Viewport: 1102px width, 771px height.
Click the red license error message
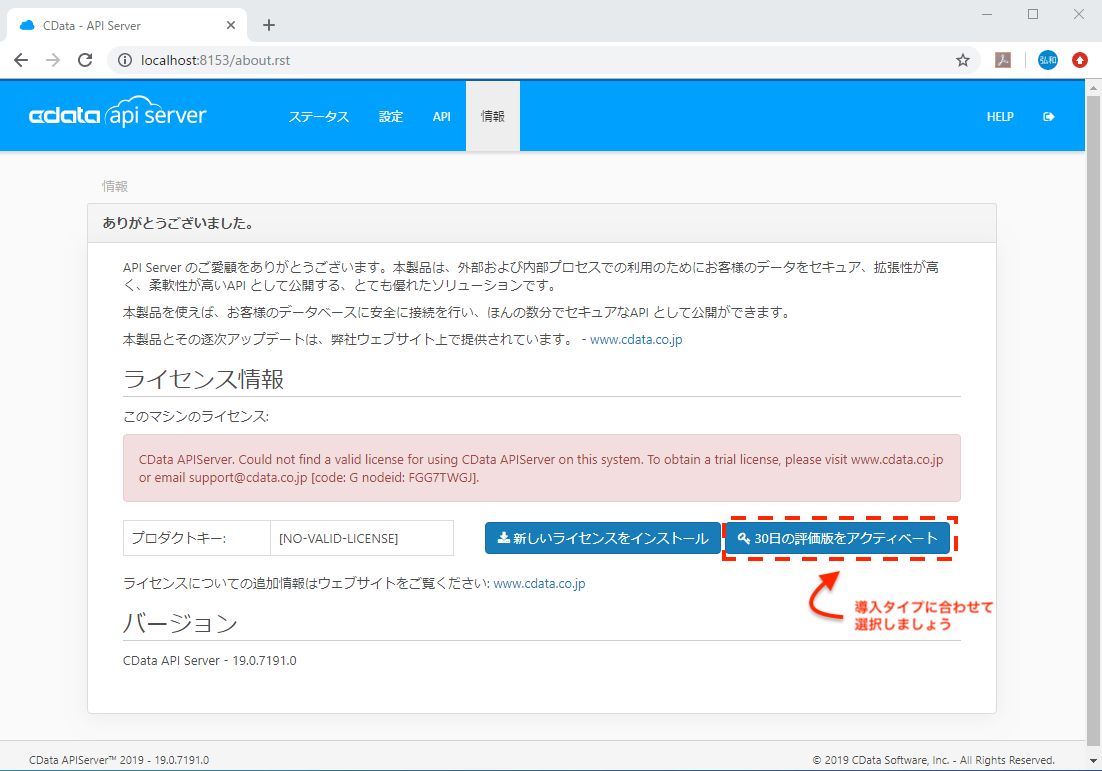pyautogui.click(x=541, y=468)
